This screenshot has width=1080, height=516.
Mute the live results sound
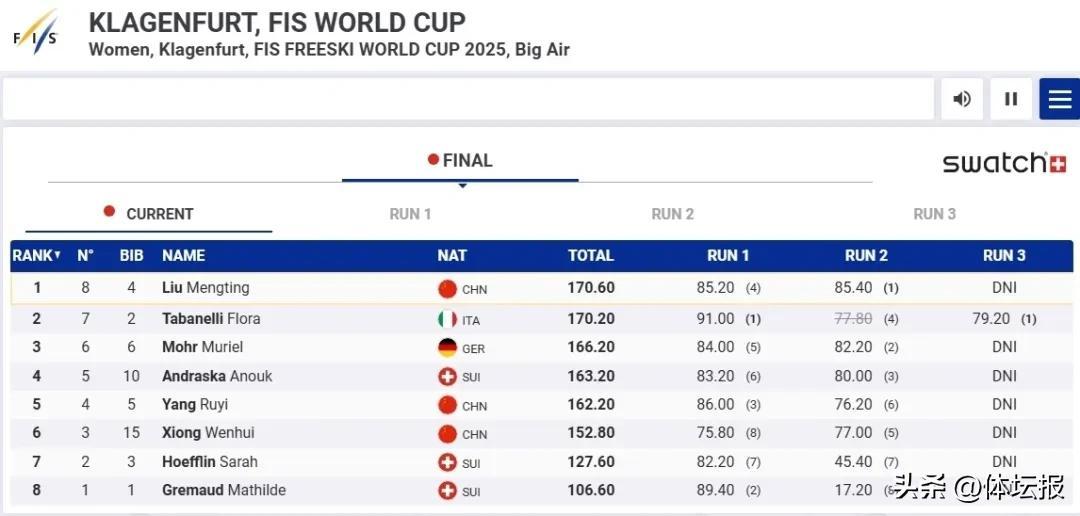click(x=962, y=99)
